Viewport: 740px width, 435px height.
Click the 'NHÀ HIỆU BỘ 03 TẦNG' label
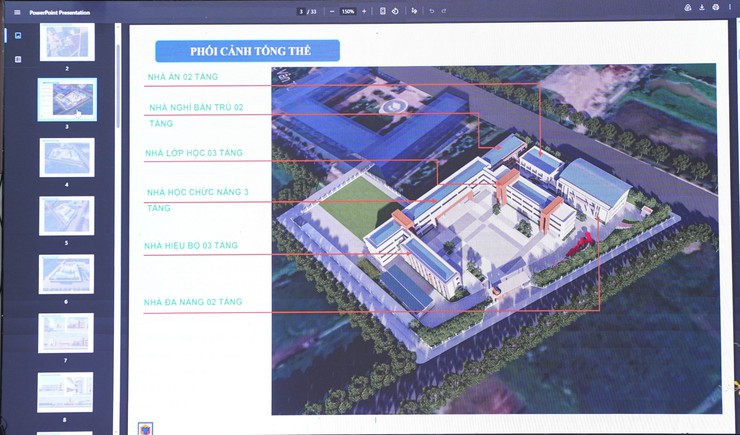(x=191, y=245)
